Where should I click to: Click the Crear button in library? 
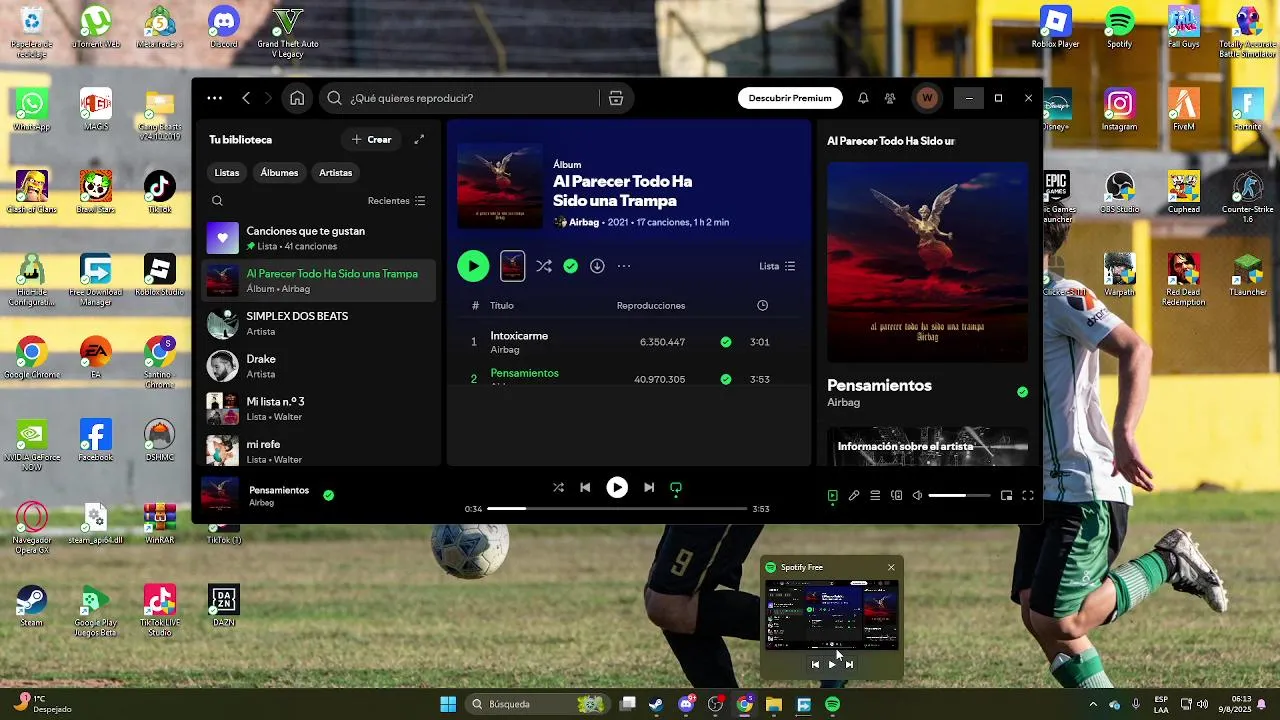point(371,140)
